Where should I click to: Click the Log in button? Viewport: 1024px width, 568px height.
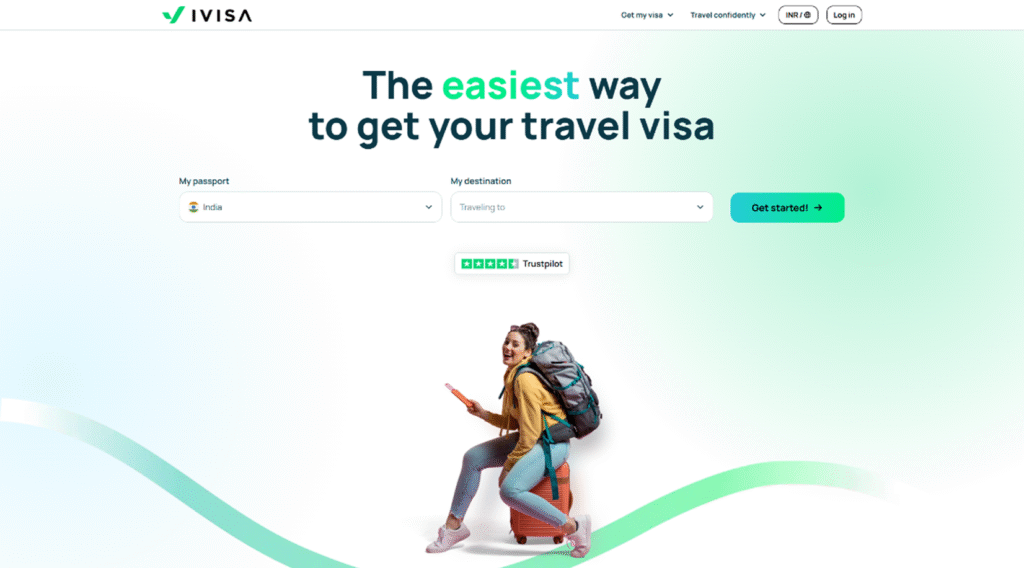[x=844, y=15]
